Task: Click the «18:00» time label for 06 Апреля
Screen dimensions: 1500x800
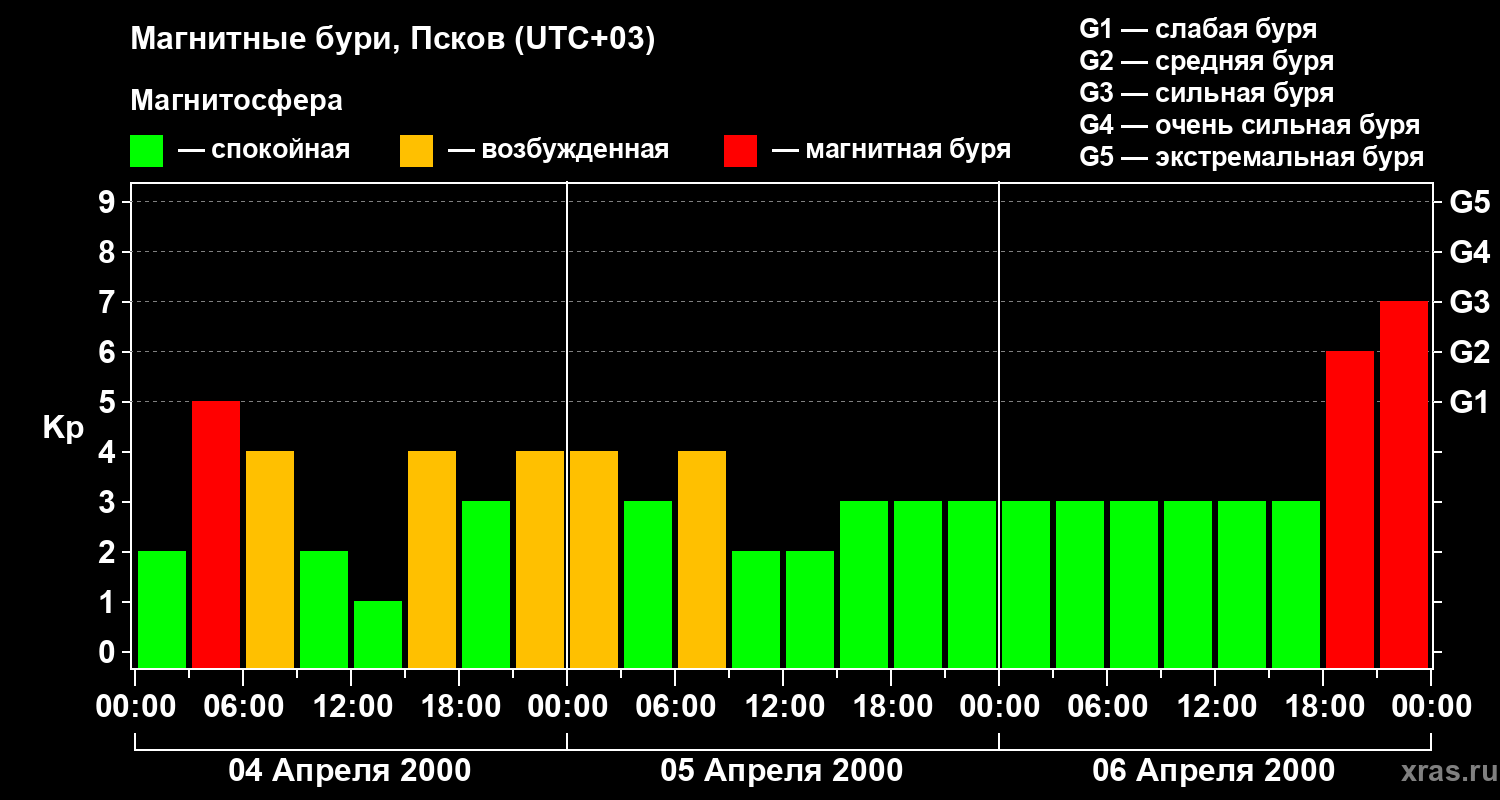Action: click(1323, 707)
